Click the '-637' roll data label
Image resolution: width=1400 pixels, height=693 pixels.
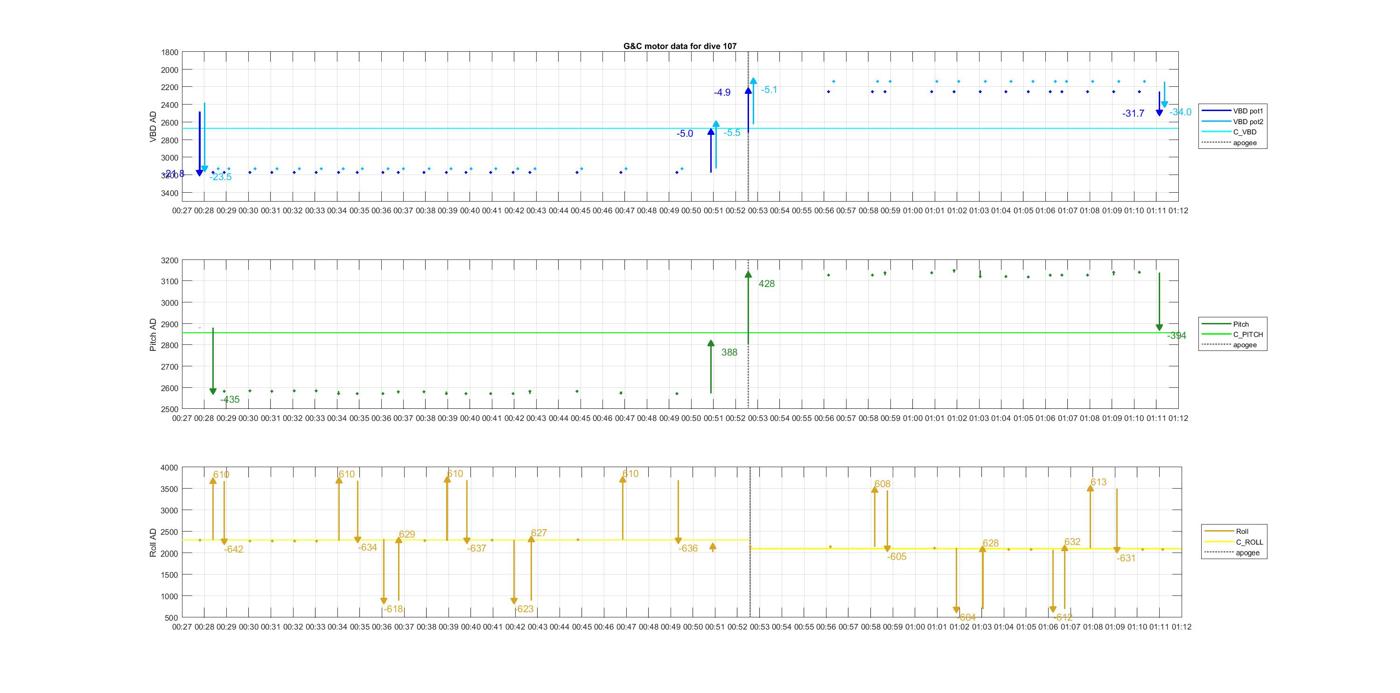pos(477,548)
